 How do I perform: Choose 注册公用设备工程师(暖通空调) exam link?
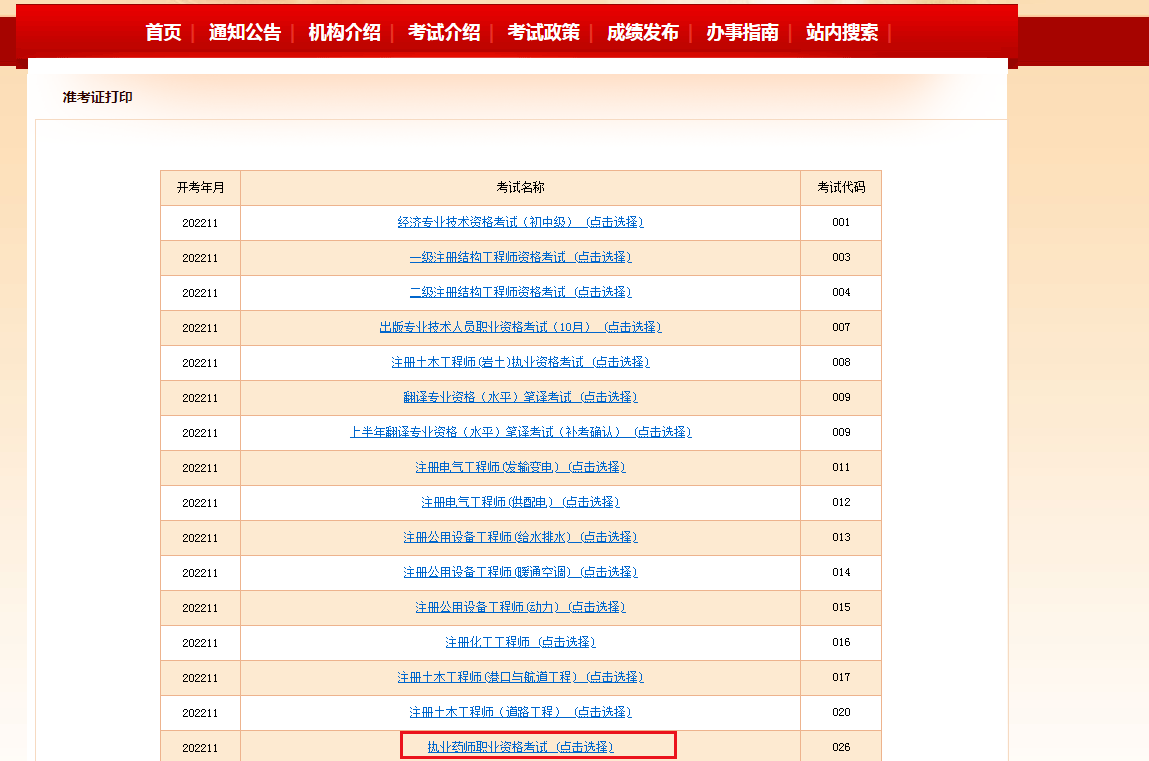coord(520,572)
